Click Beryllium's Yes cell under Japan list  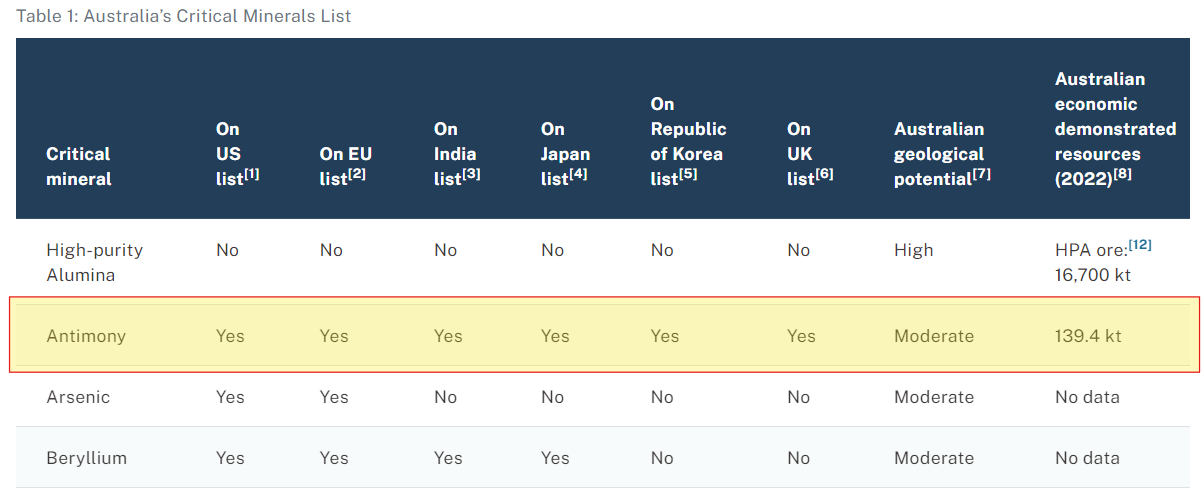(x=555, y=458)
